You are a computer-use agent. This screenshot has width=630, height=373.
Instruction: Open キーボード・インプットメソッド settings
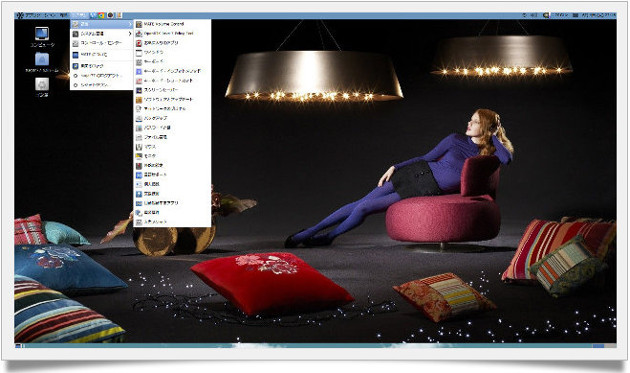(x=172, y=71)
